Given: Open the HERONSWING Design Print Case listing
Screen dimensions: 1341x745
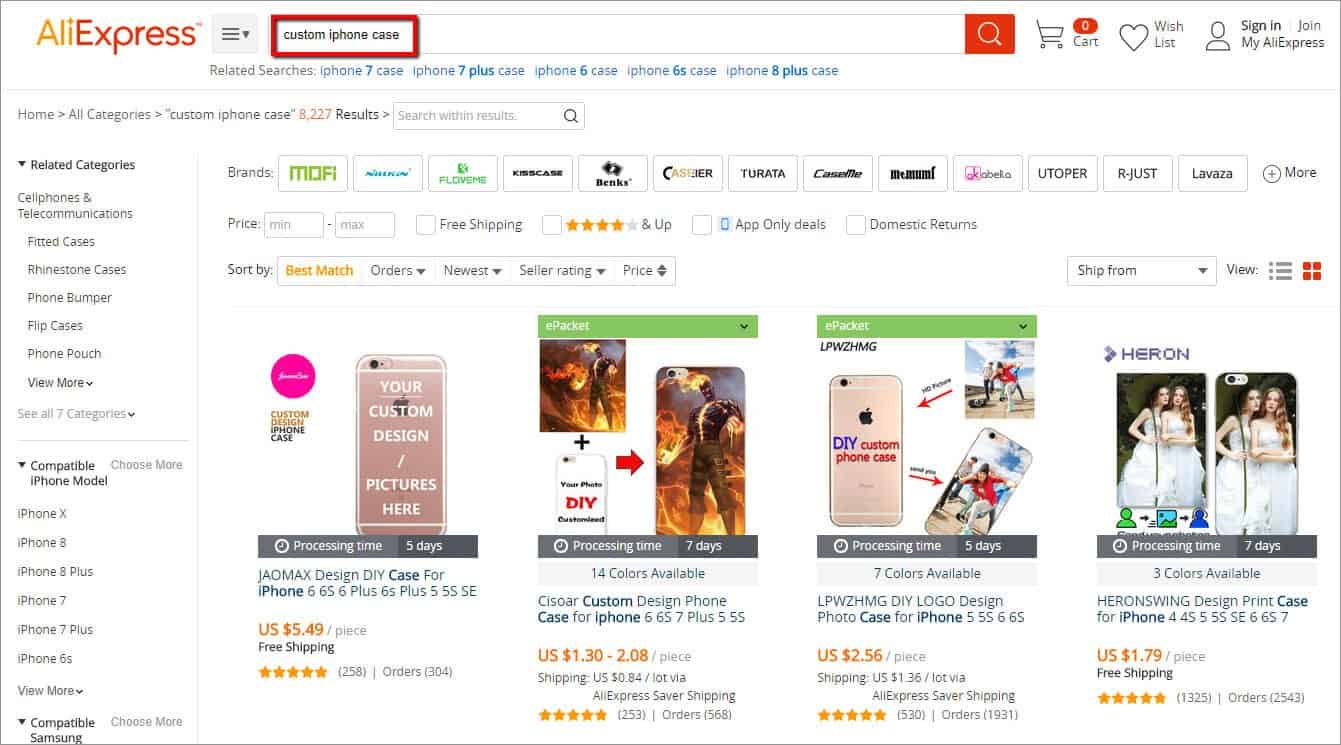Looking at the screenshot, I should tap(1201, 608).
